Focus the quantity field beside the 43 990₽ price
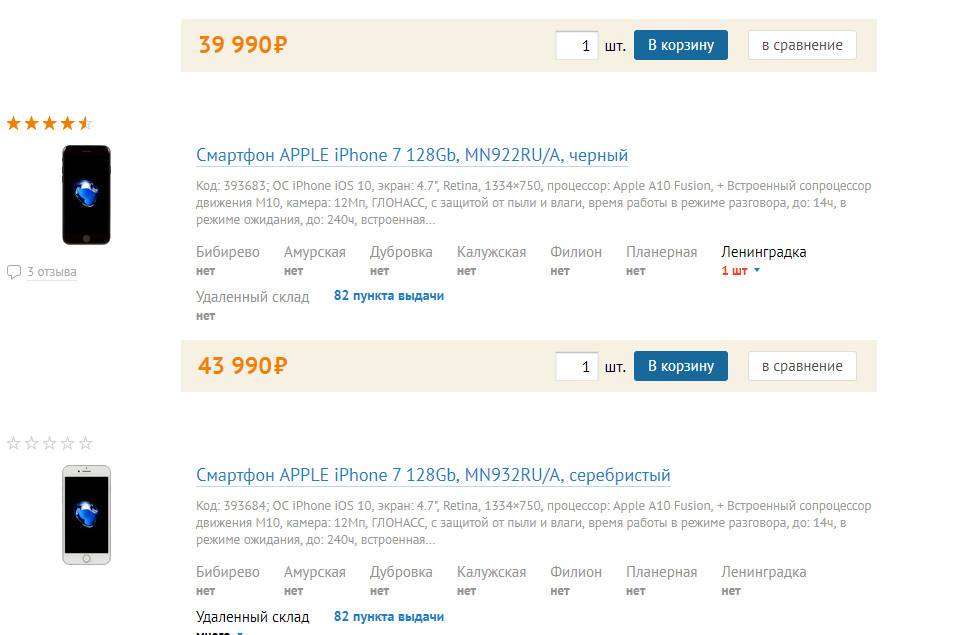The width and height of the screenshot is (962, 635). coord(577,367)
